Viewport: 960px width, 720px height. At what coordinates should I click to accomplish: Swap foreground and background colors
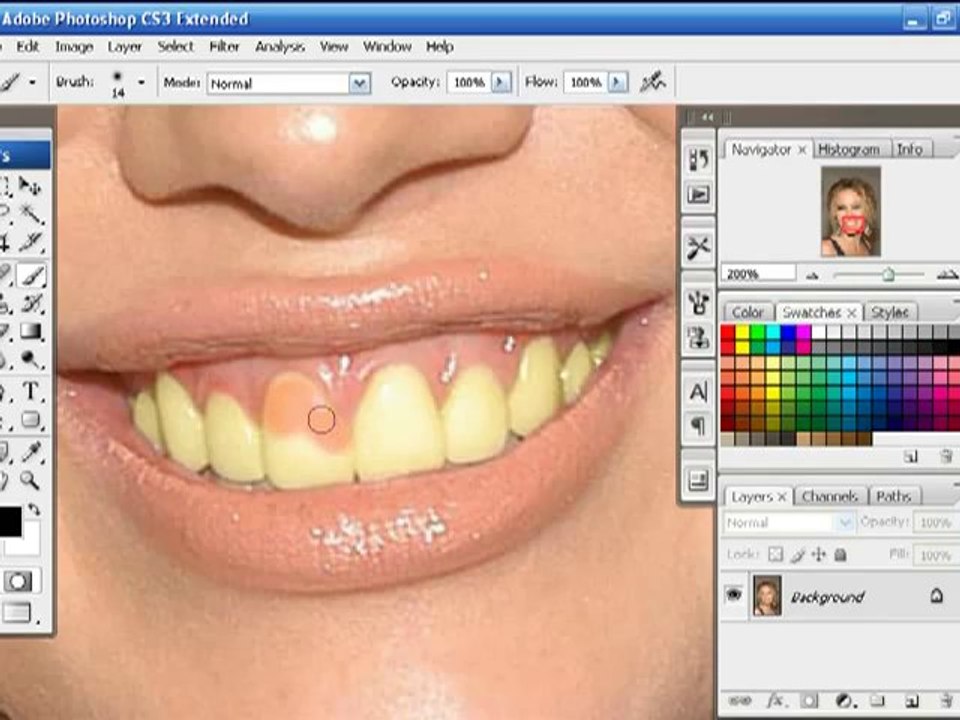[x=34, y=509]
